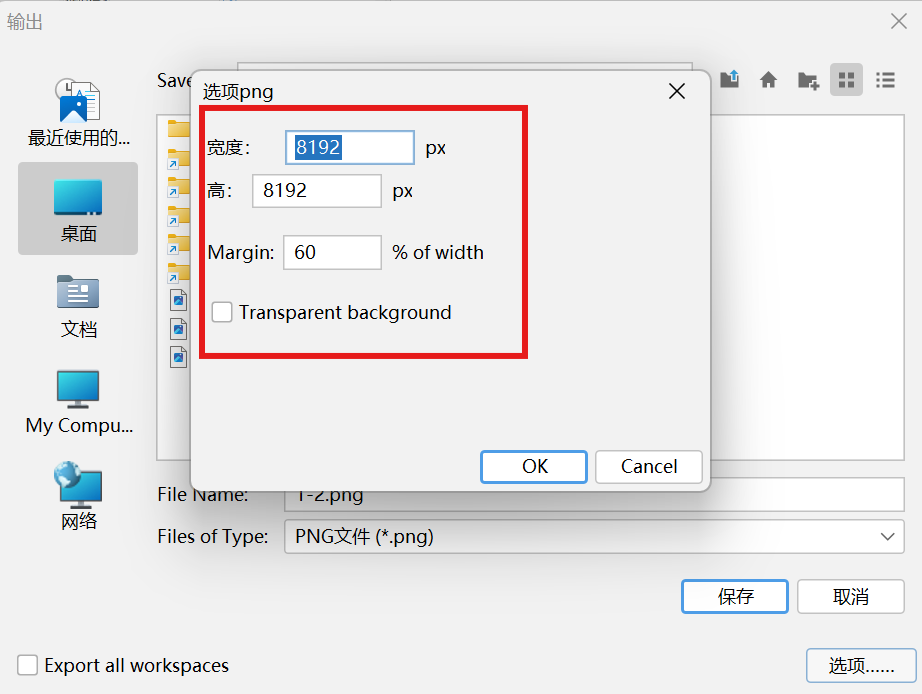Focus the 高 height input field
Image resolution: width=922 pixels, height=694 pixels.
point(317,191)
